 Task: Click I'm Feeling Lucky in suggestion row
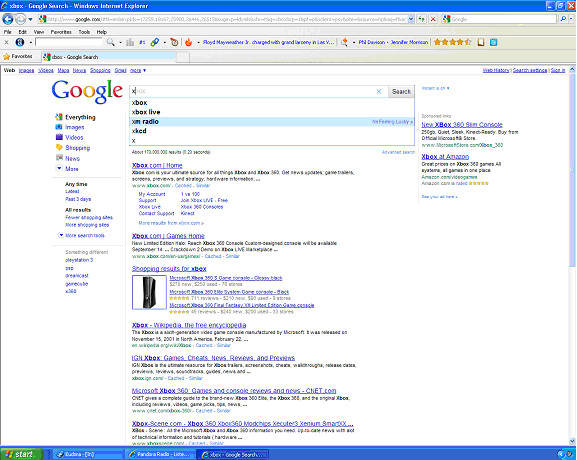392,122
